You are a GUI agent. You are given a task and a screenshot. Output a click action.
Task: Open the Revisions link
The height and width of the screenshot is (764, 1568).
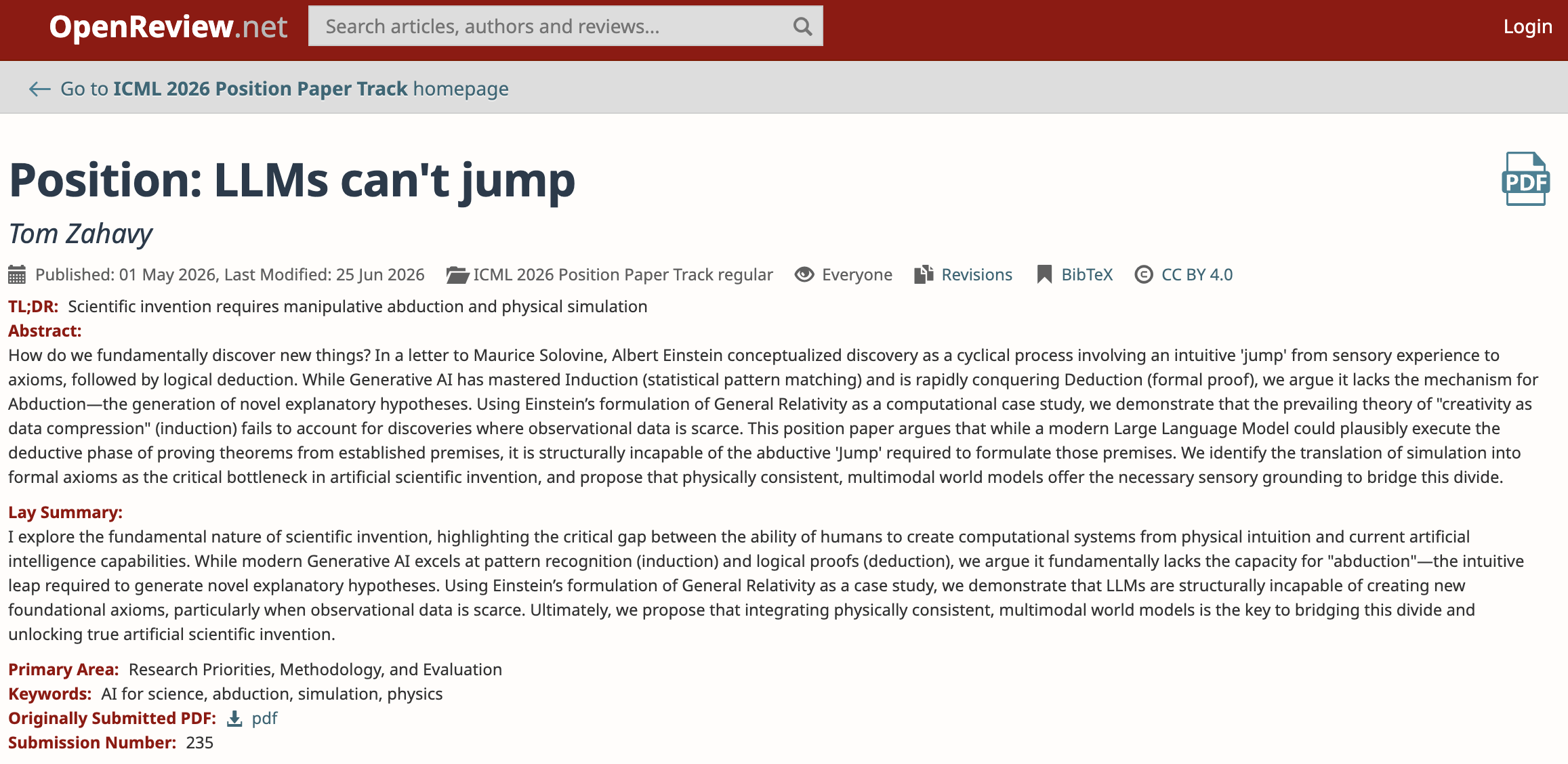click(x=976, y=274)
